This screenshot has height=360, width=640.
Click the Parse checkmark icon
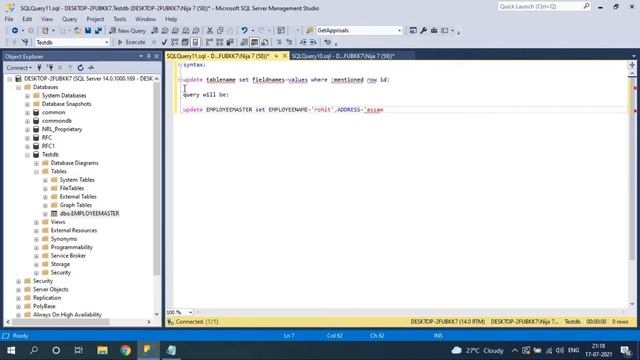164,42
